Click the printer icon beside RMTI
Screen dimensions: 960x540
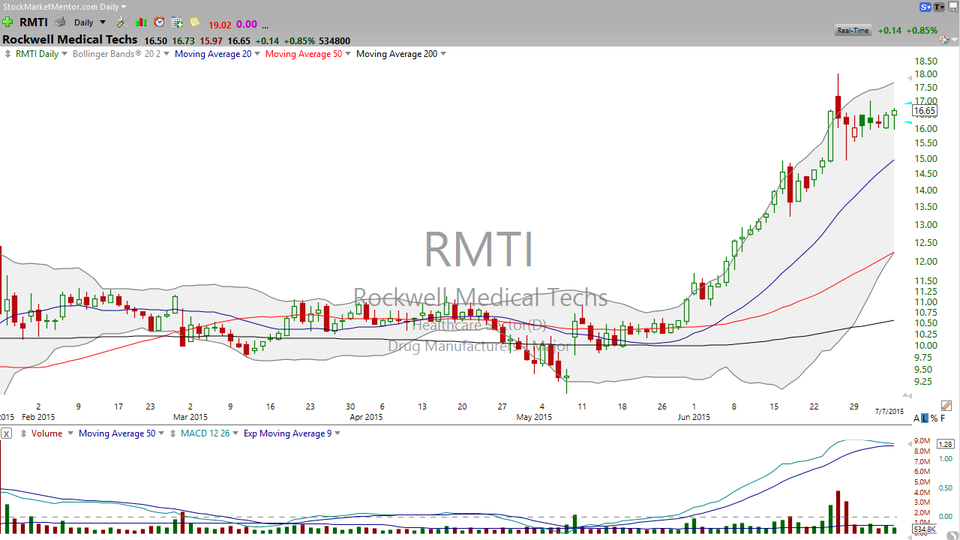point(60,22)
